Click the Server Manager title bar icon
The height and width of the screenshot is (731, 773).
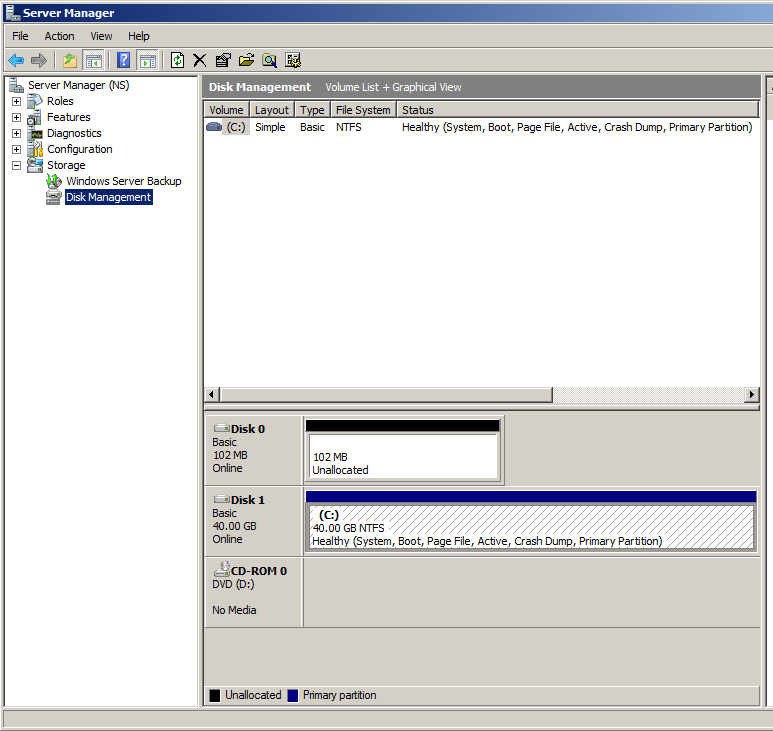12,12
